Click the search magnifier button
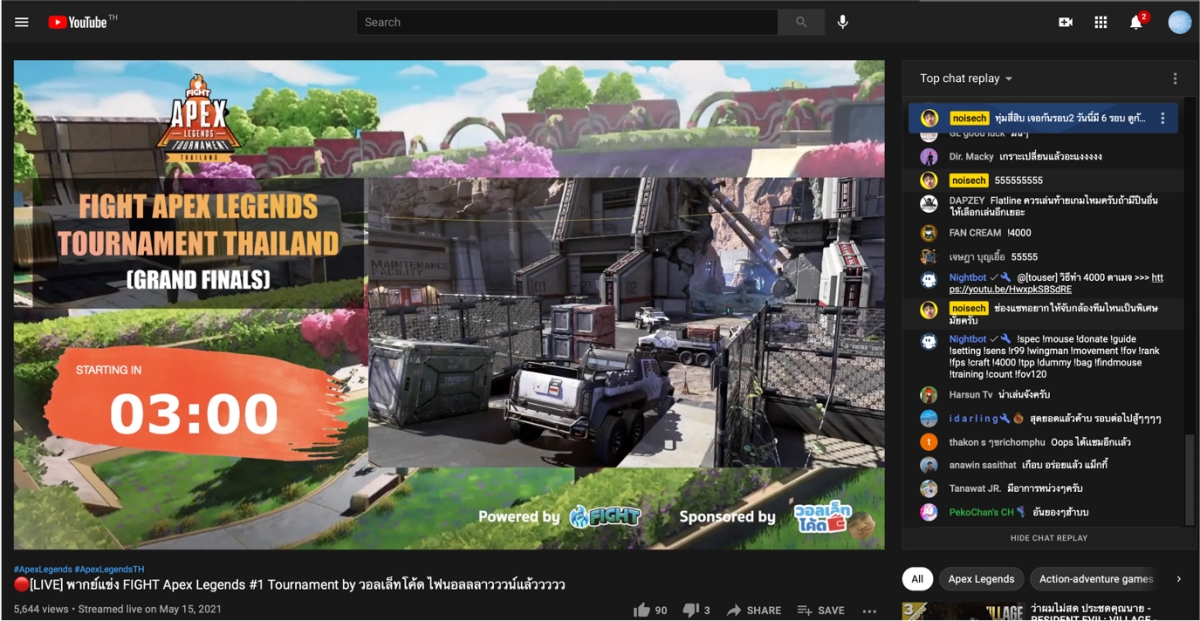1200x621 pixels. click(801, 22)
